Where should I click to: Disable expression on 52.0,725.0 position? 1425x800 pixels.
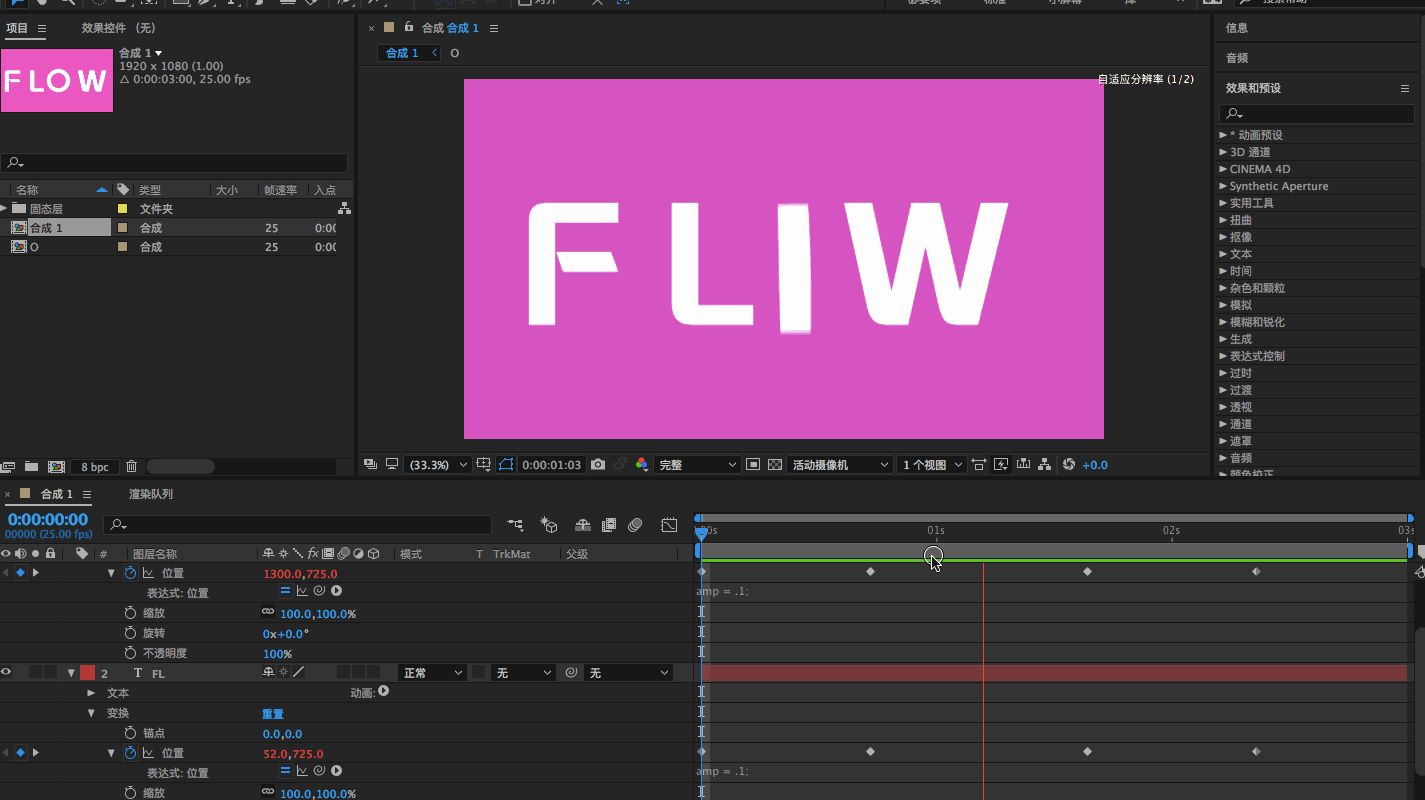click(285, 771)
